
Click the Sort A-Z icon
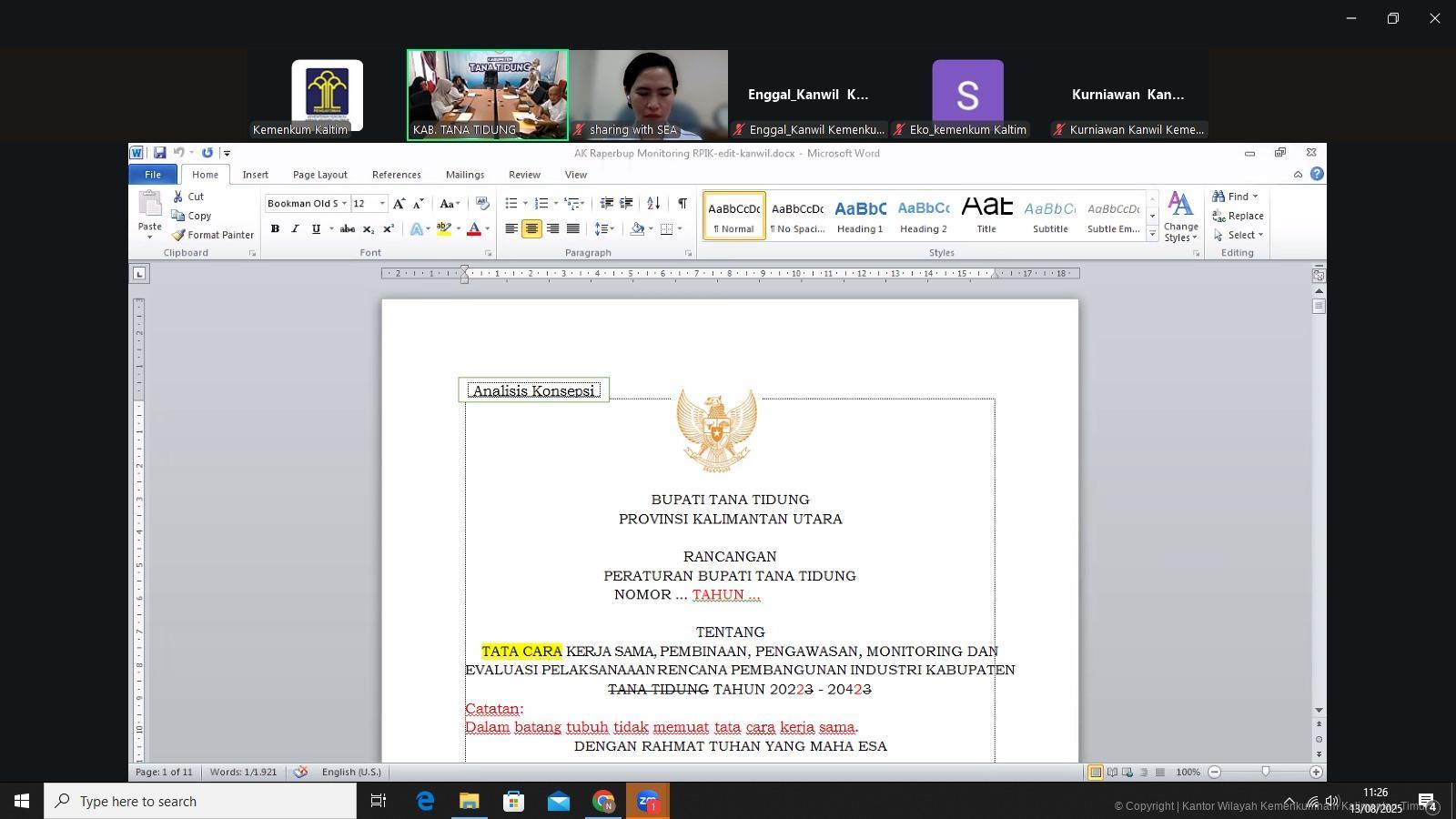pyautogui.click(x=653, y=204)
